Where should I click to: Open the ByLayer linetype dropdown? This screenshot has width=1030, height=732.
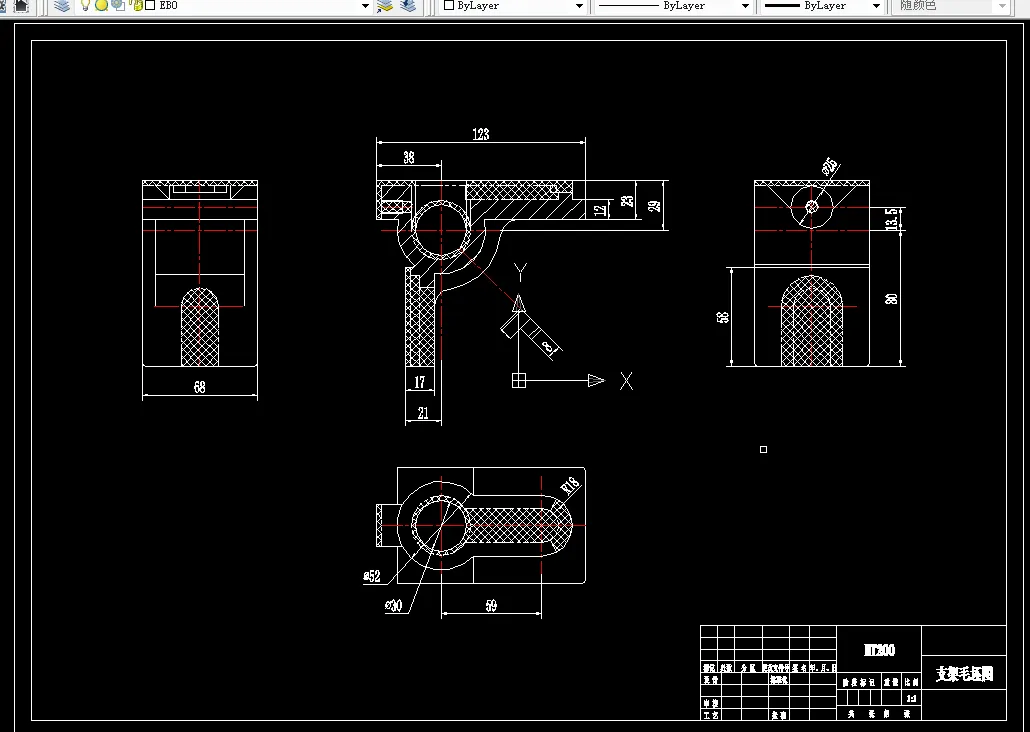[745, 6]
